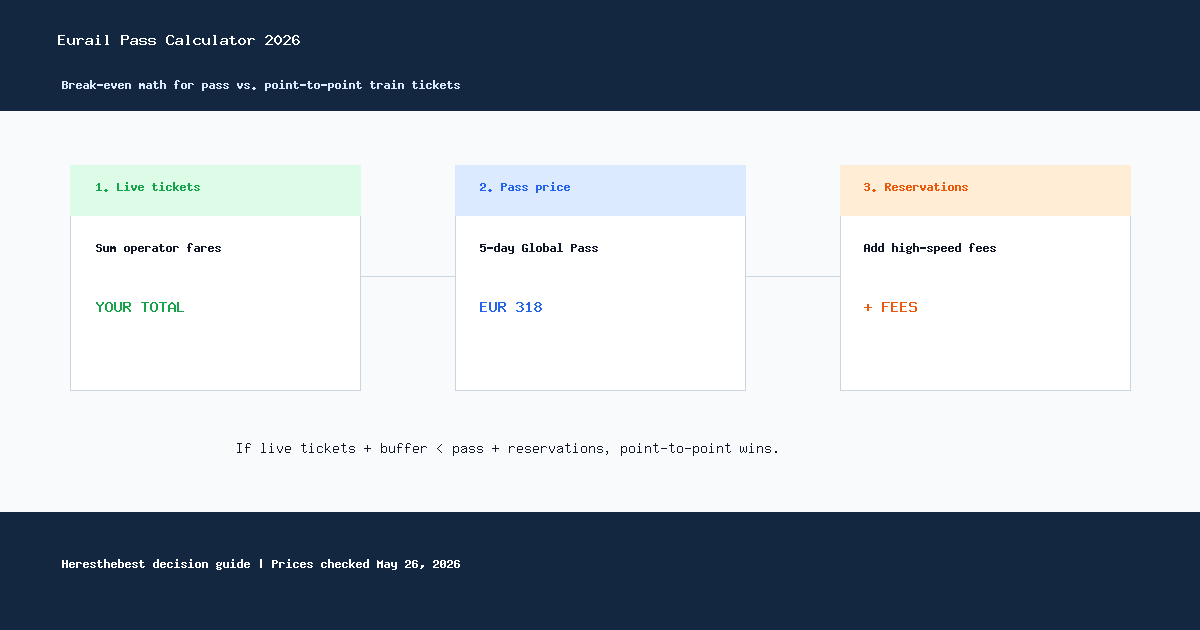Select '5-day Global Pass' text
1200x630 pixels.
pyautogui.click(x=539, y=248)
